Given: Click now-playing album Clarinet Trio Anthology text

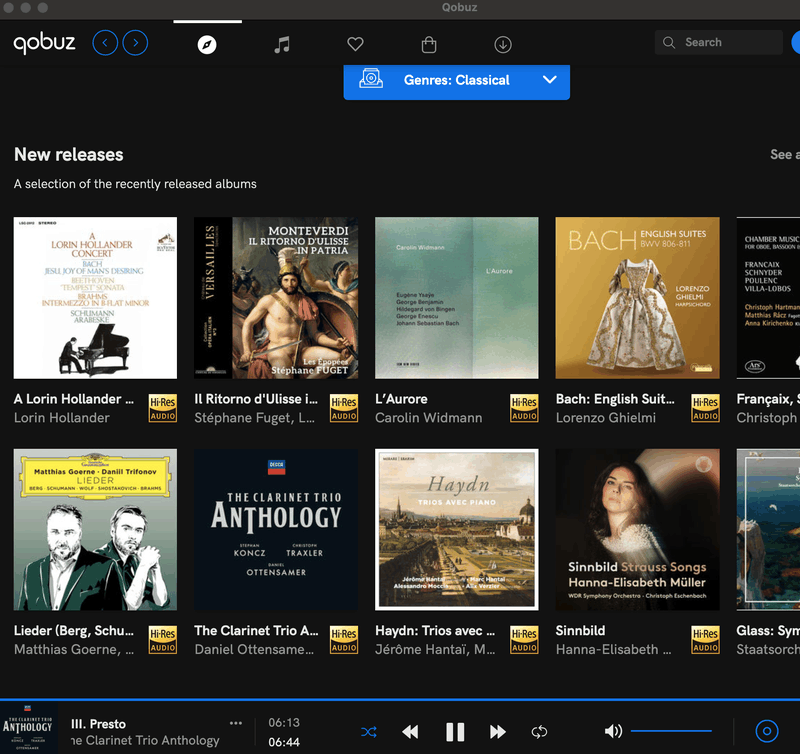Looking at the screenshot, I should click(145, 740).
